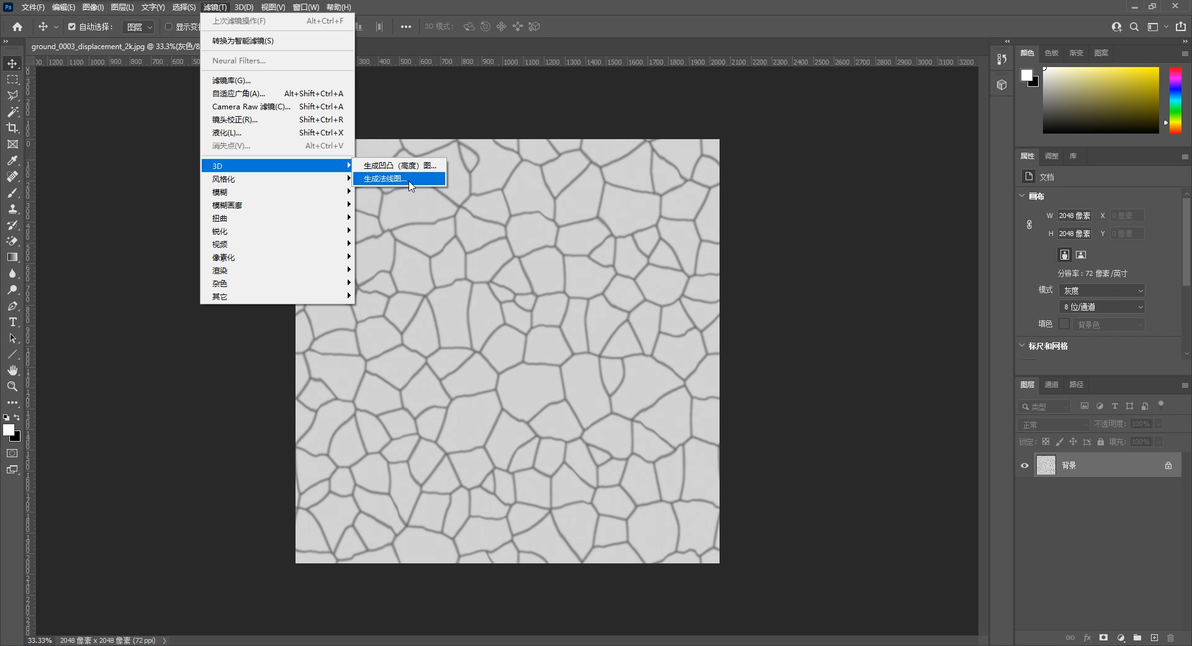Hide the 背景 layer with eye icon
1192x646 pixels.
1024,465
